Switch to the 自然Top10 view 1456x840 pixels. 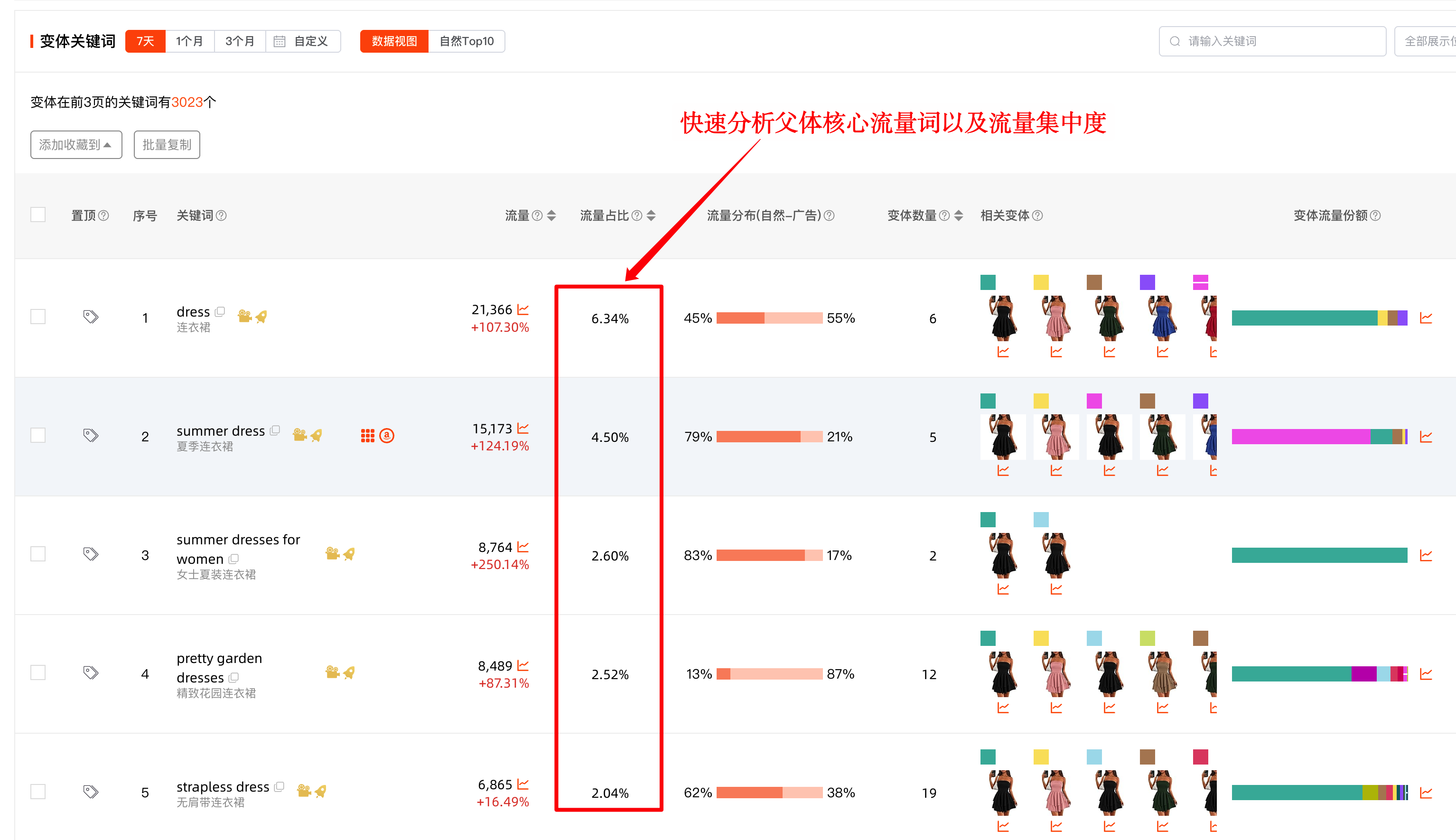(466, 41)
